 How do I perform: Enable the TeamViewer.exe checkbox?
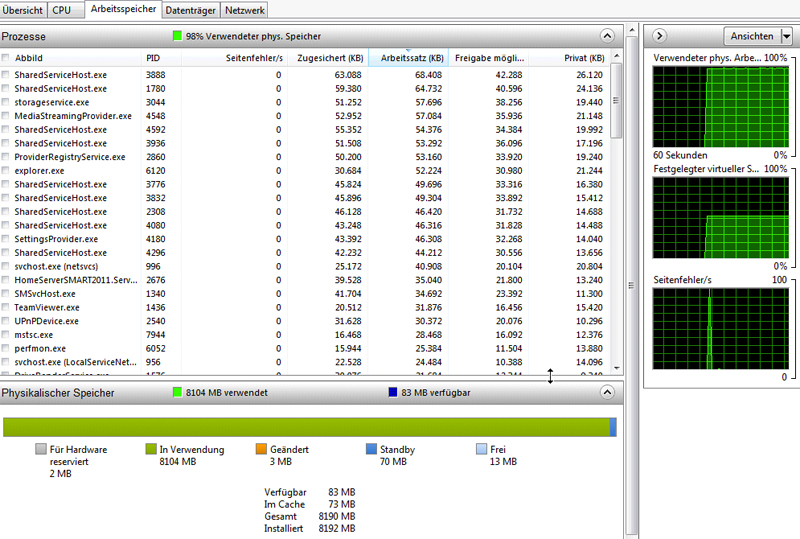(6, 307)
